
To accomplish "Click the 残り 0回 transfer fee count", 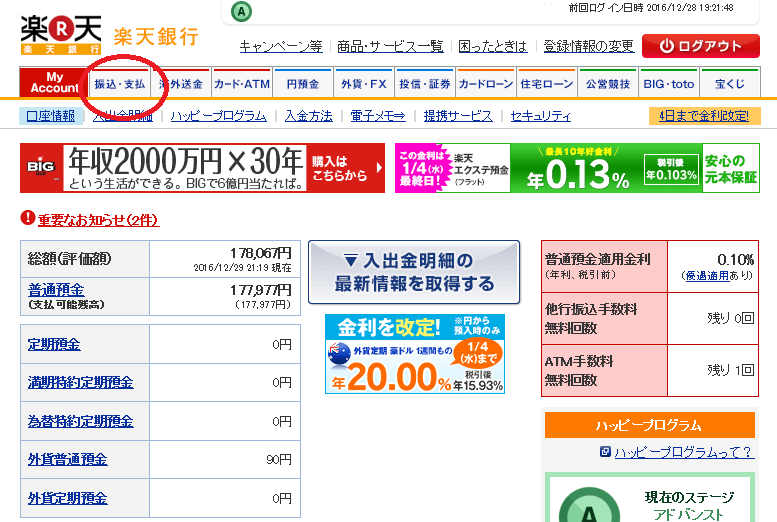I will point(731,318).
